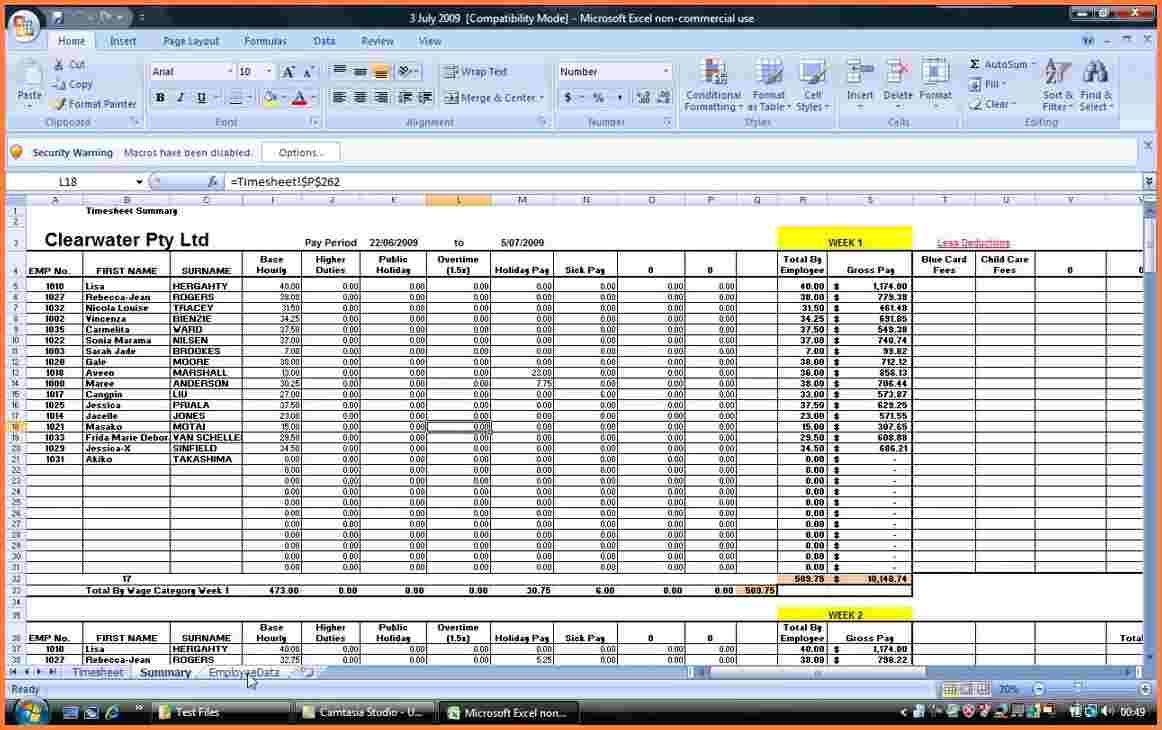Open the Find & Select binoculars
Screen dimensions: 1162x730
coord(1096,73)
